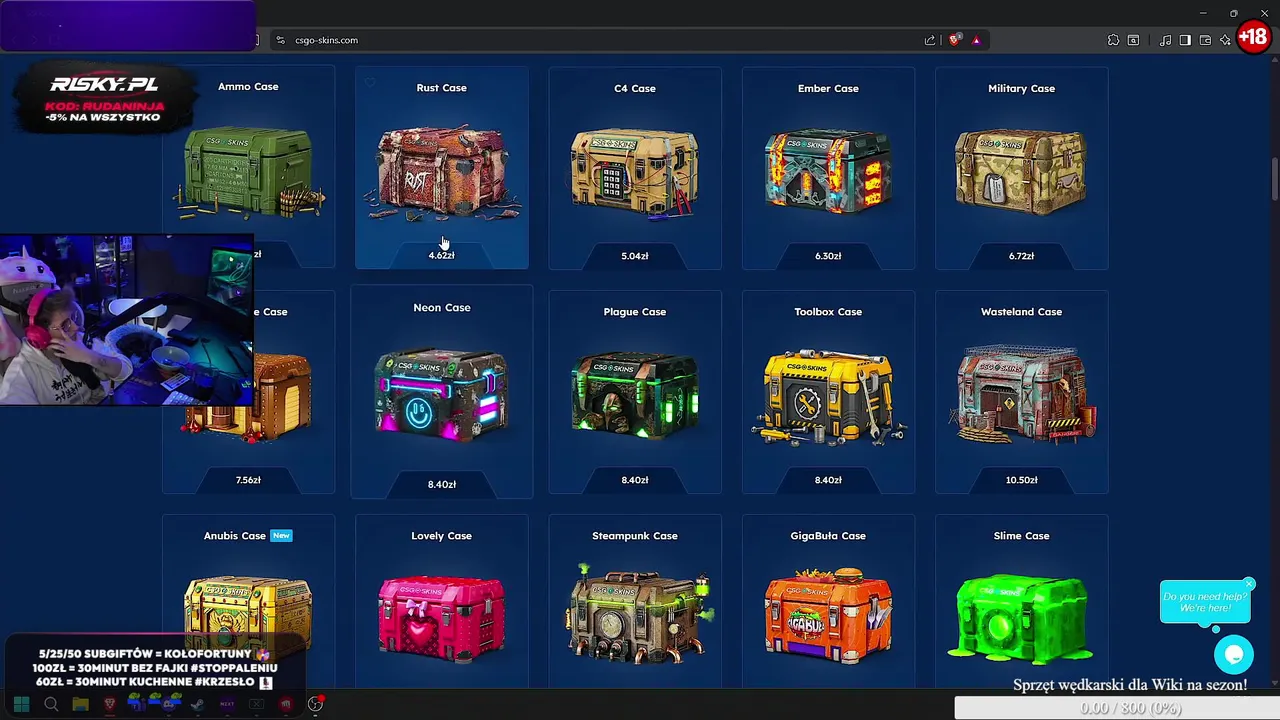Click the csgo-skins.com address bar
The width and height of the screenshot is (1280, 720).
(x=600, y=40)
